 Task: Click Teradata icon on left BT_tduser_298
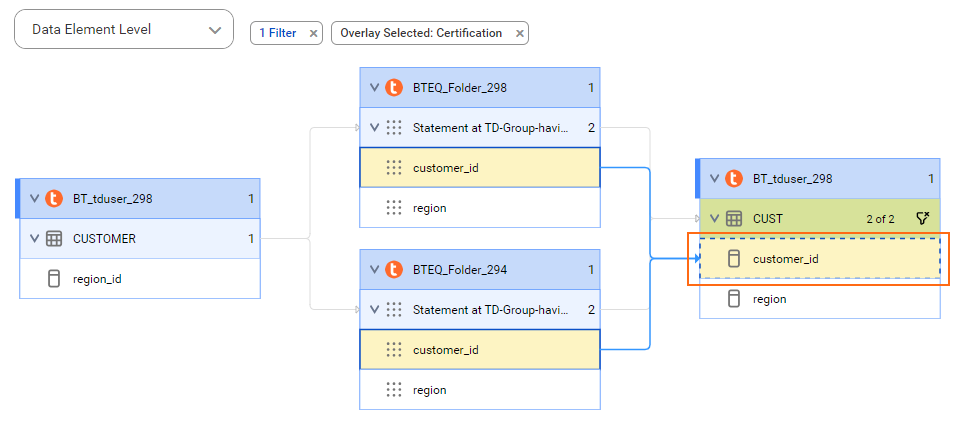54,199
